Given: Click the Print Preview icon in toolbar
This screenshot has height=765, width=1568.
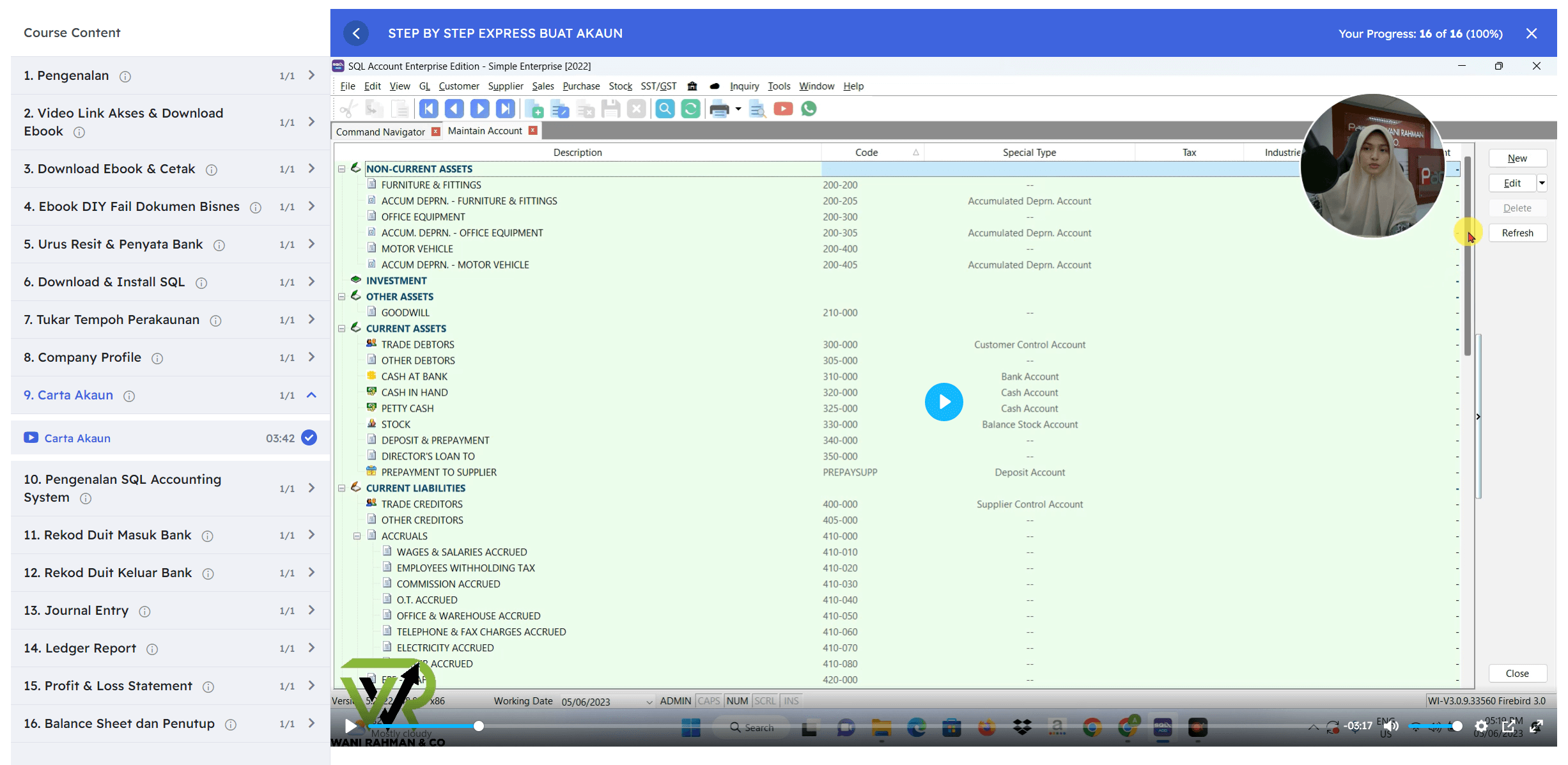Looking at the screenshot, I should click(757, 109).
